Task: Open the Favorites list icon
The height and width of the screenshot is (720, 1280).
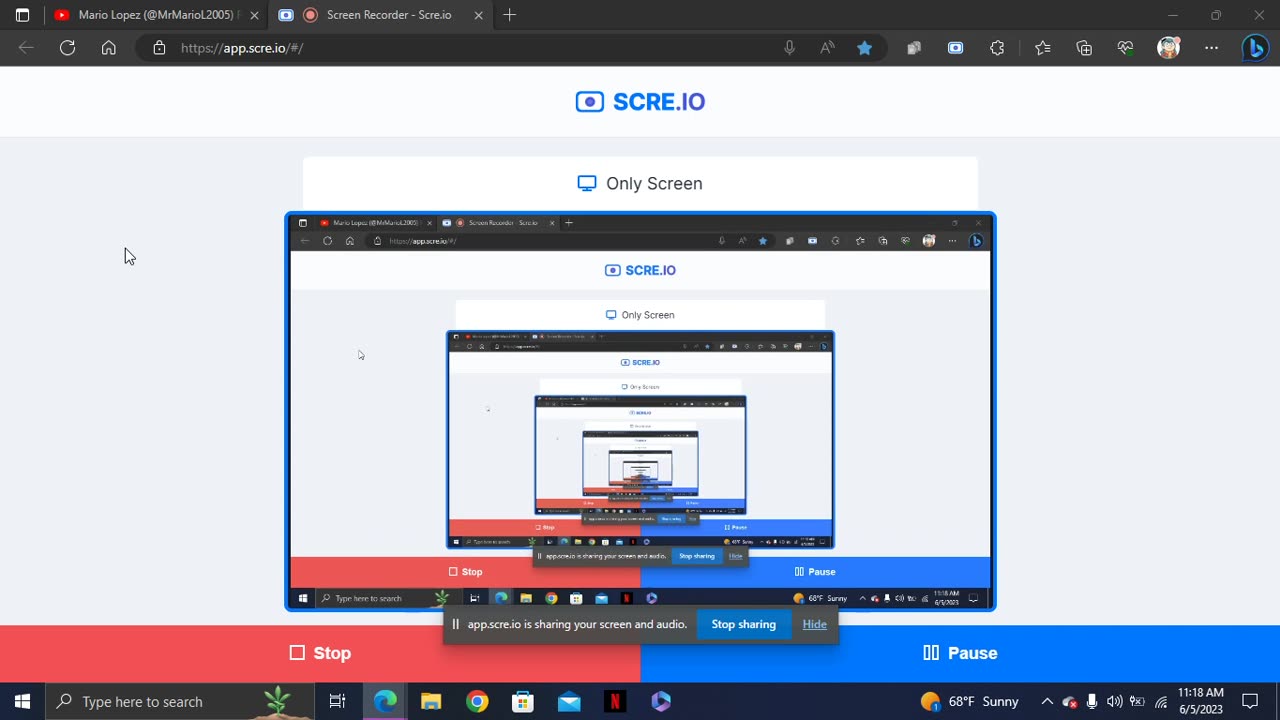Action: point(1043,47)
